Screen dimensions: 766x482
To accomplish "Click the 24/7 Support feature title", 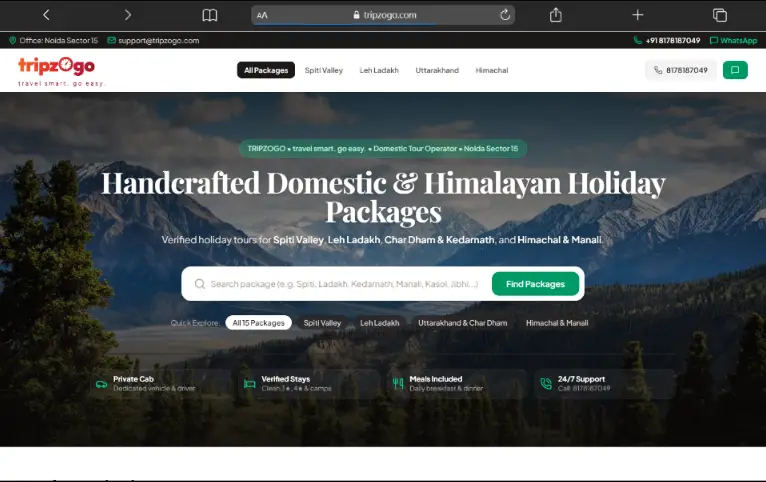I will click(581, 379).
